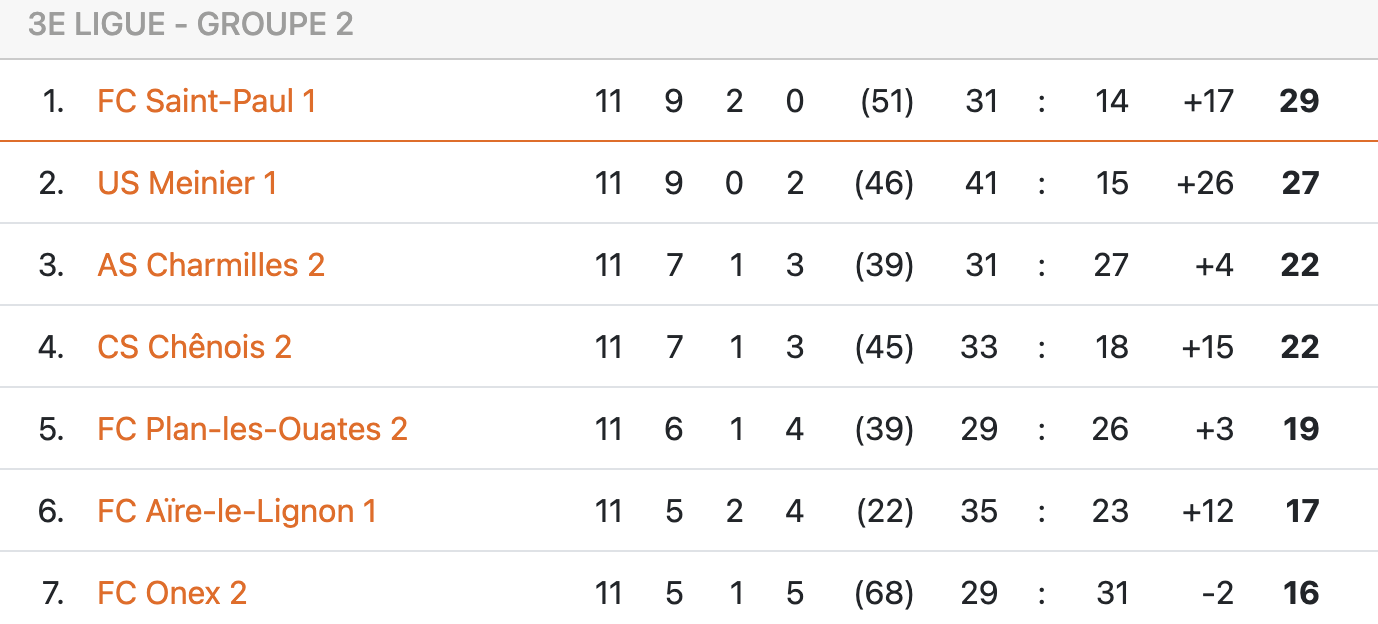This screenshot has width=1378, height=624.
Task: Click rank number 1. in the standings
Action: pos(54,101)
